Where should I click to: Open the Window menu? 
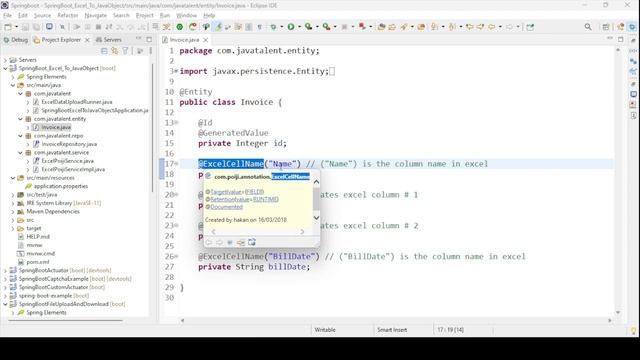pyautogui.click(x=187, y=15)
